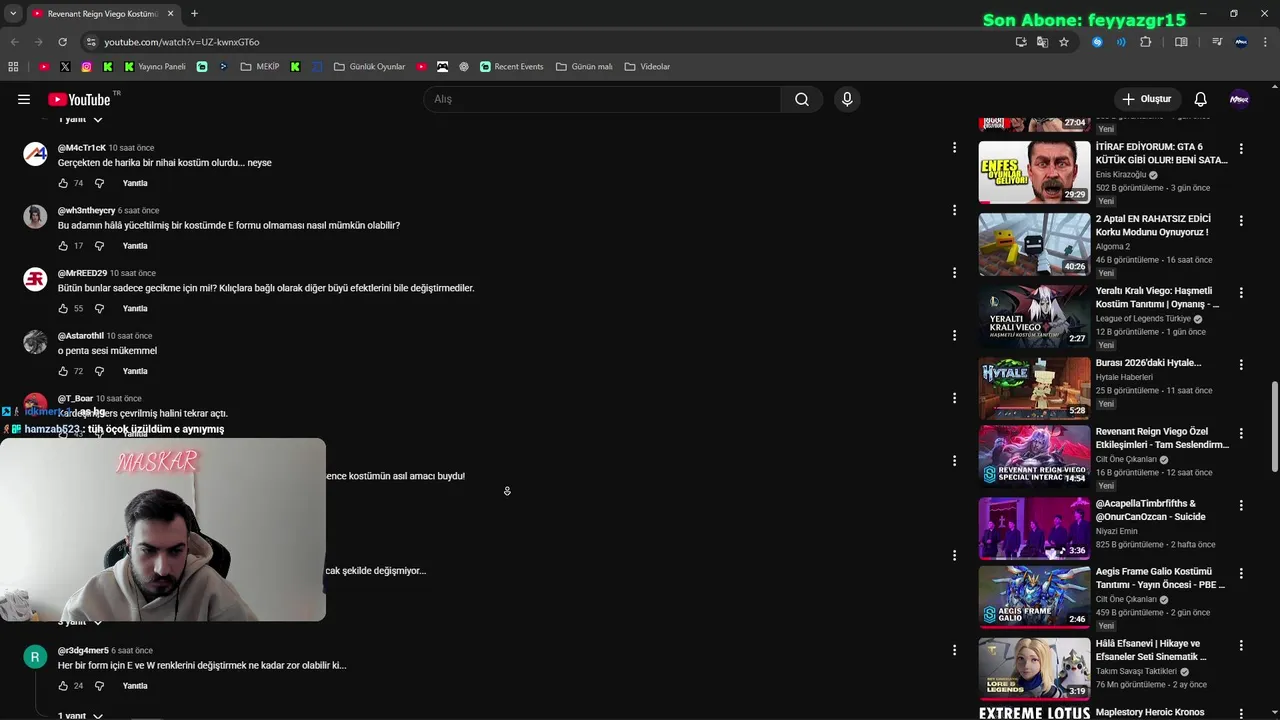Open the tab search dropdown arrow
The height and width of the screenshot is (720, 1280).
point(13,14)
